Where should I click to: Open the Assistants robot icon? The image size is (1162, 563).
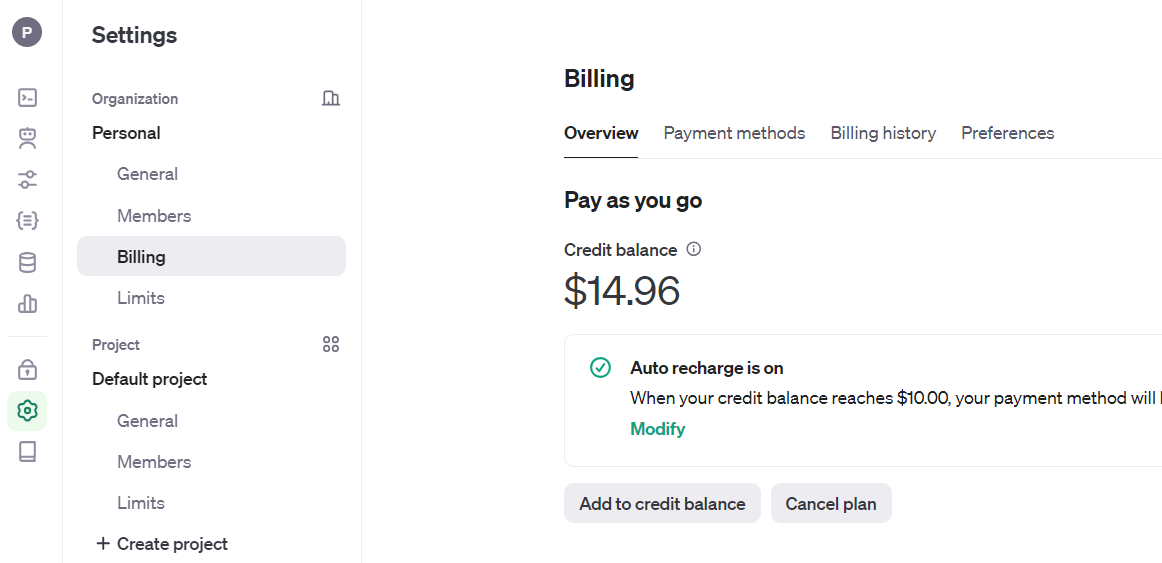pyautogui.click(x=28, y=138)
